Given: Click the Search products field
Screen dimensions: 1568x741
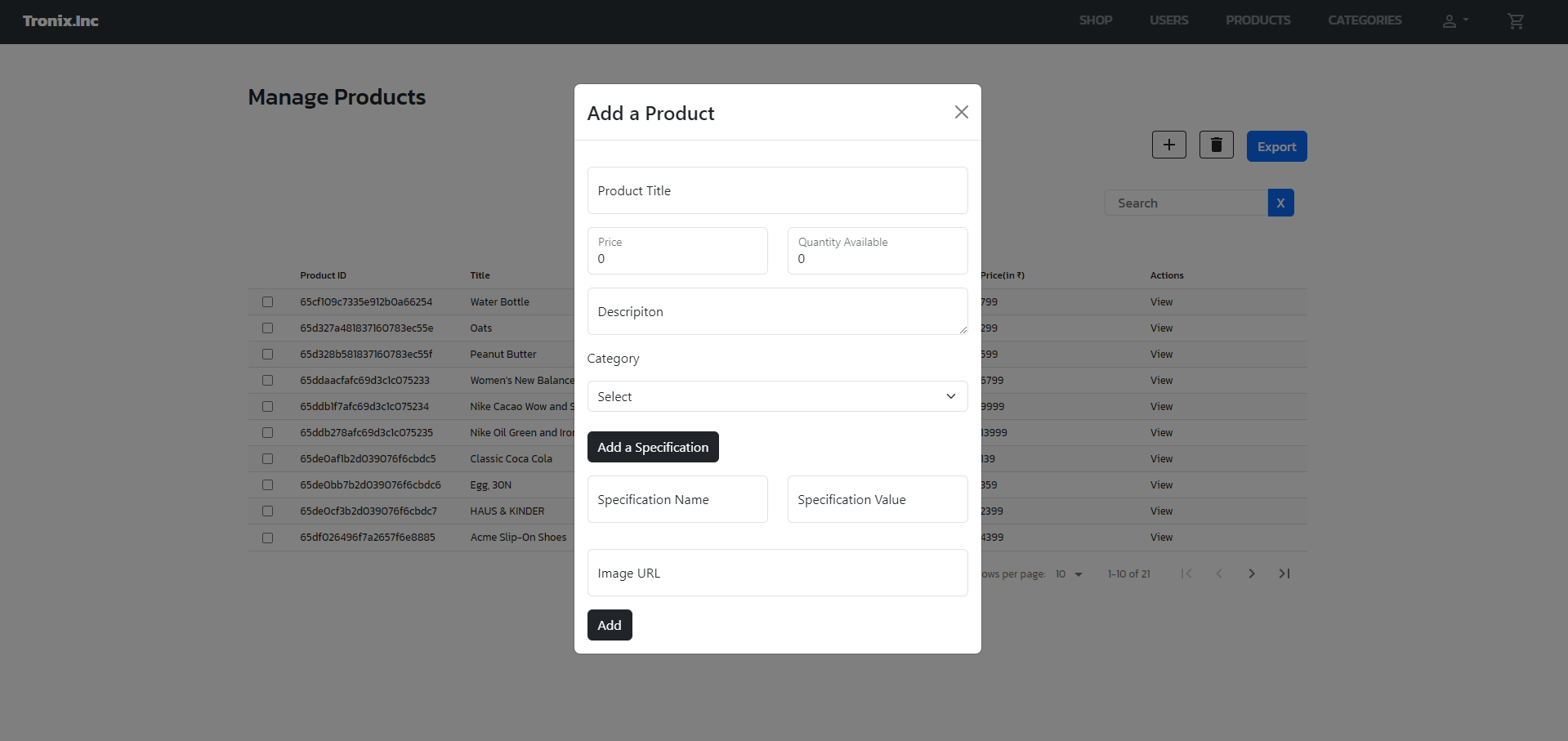Looking at the screenshot, I should [1186, 203].
